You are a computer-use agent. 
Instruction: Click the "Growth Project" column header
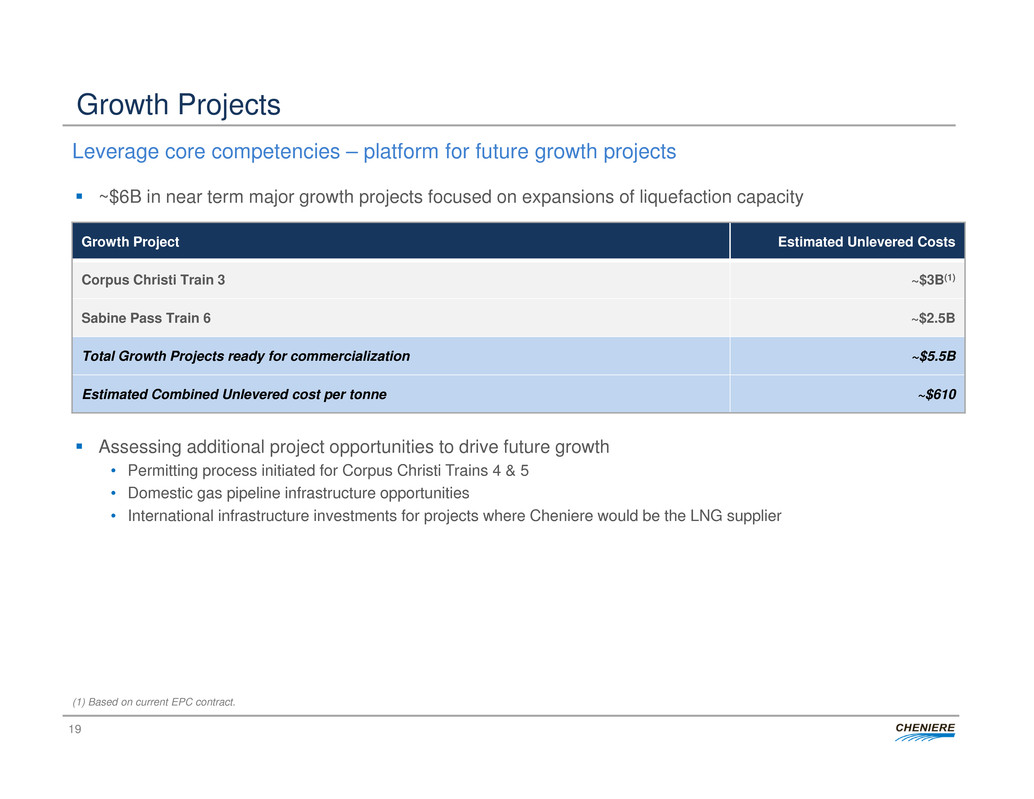pyautogui.click(x=130, y=242)
